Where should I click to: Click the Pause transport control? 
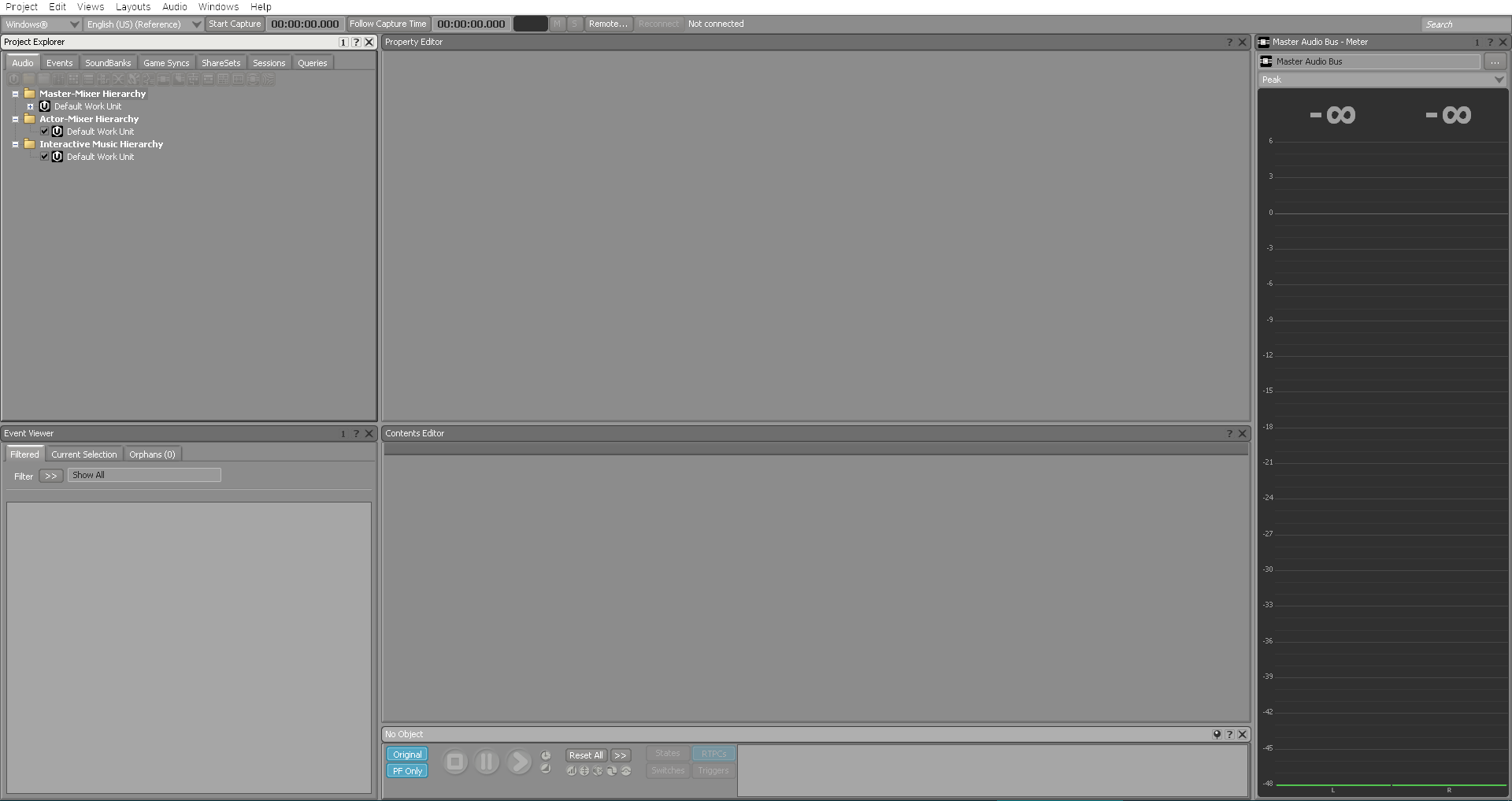point(487,762)
